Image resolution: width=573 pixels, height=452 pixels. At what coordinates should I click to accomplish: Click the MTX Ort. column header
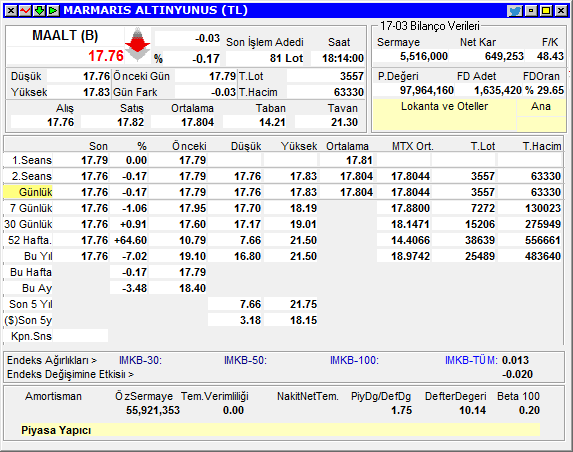coord(413,147)
